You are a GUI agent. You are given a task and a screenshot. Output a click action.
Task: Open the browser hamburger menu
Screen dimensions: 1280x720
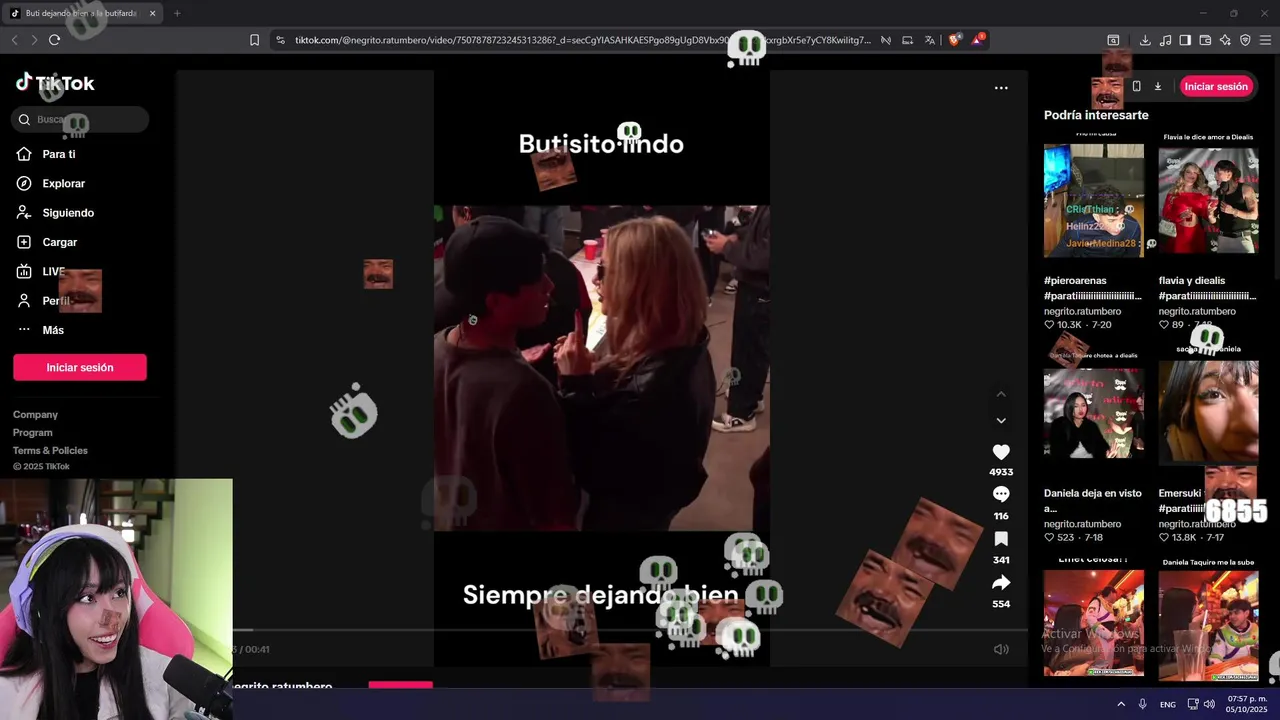coord(1265,40)
